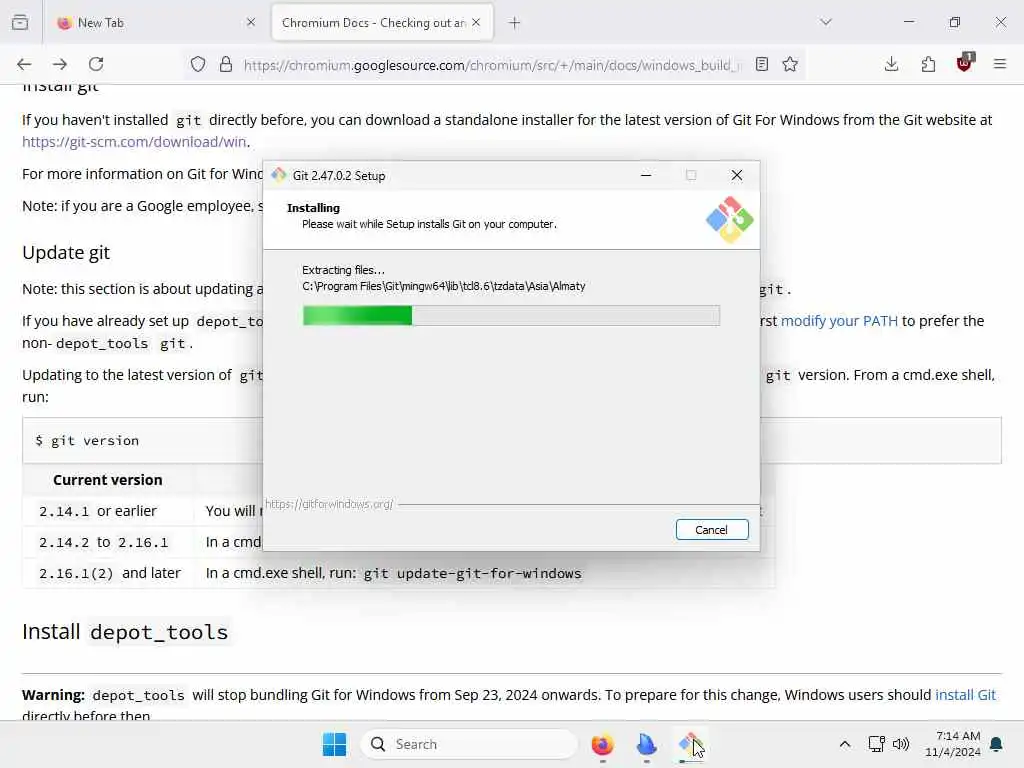Image resolution: width=1024 pixels, height=768 pixels.
Task: Cancel the Git installation
Action: point(712,530)
